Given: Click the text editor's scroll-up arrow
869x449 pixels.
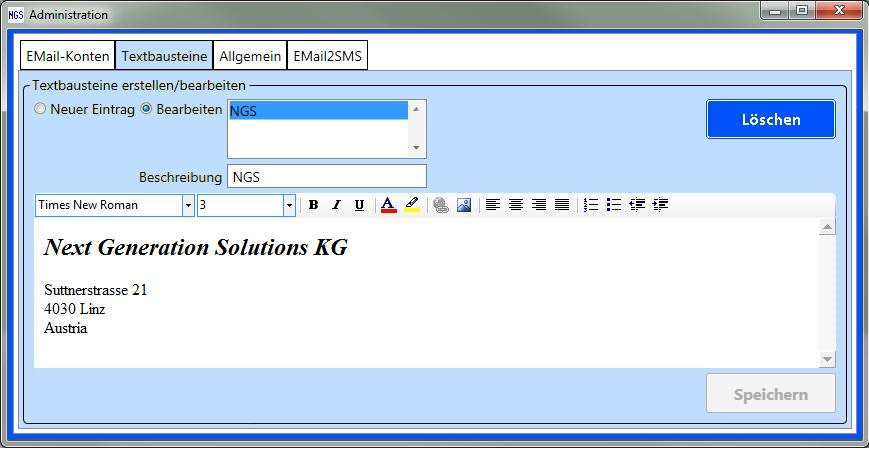Looking at the screenshot, I should pos(827,227).
